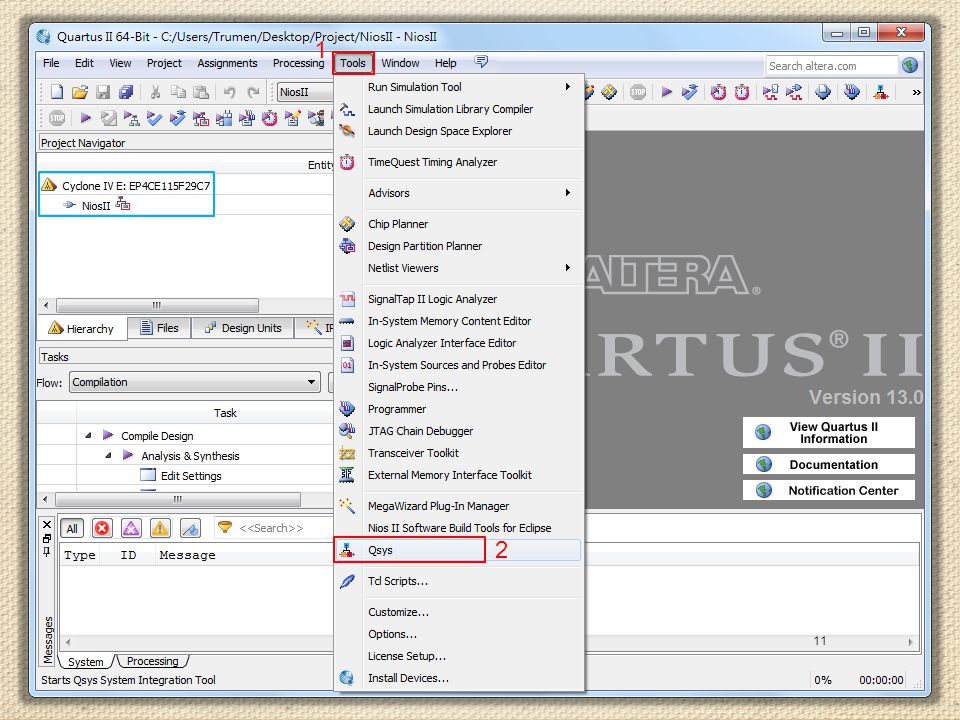Switch to the Files tab

pyautogui.click(x=159, y=328)
